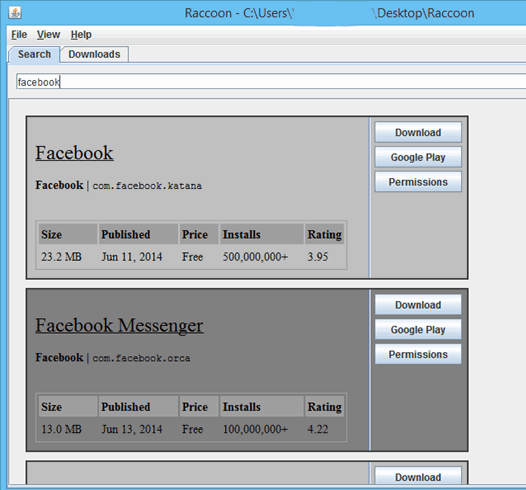Show Permissions for the Facebook app
The image size is (526, 490).
coord(418,182)
